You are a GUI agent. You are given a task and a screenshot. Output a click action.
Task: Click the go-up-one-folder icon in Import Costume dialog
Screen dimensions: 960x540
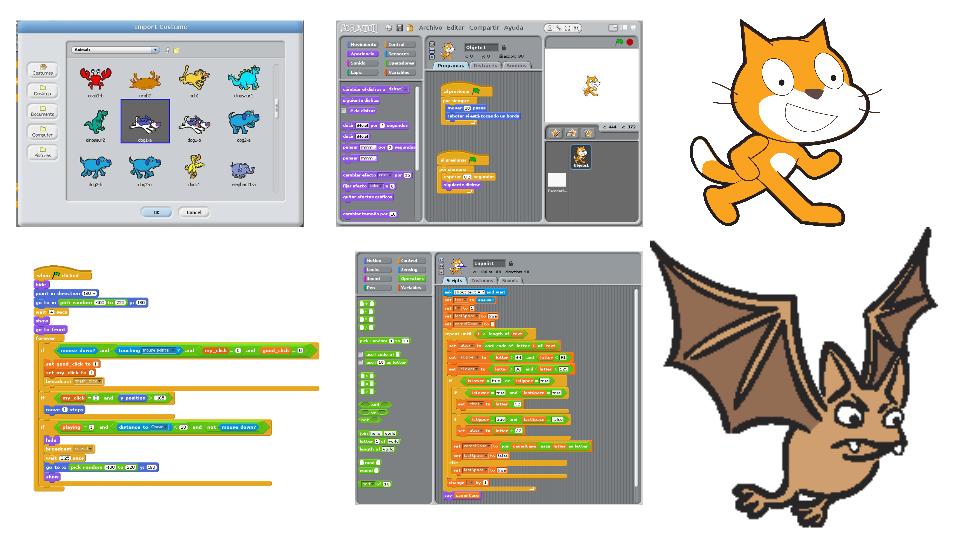[x=167, y=50]
